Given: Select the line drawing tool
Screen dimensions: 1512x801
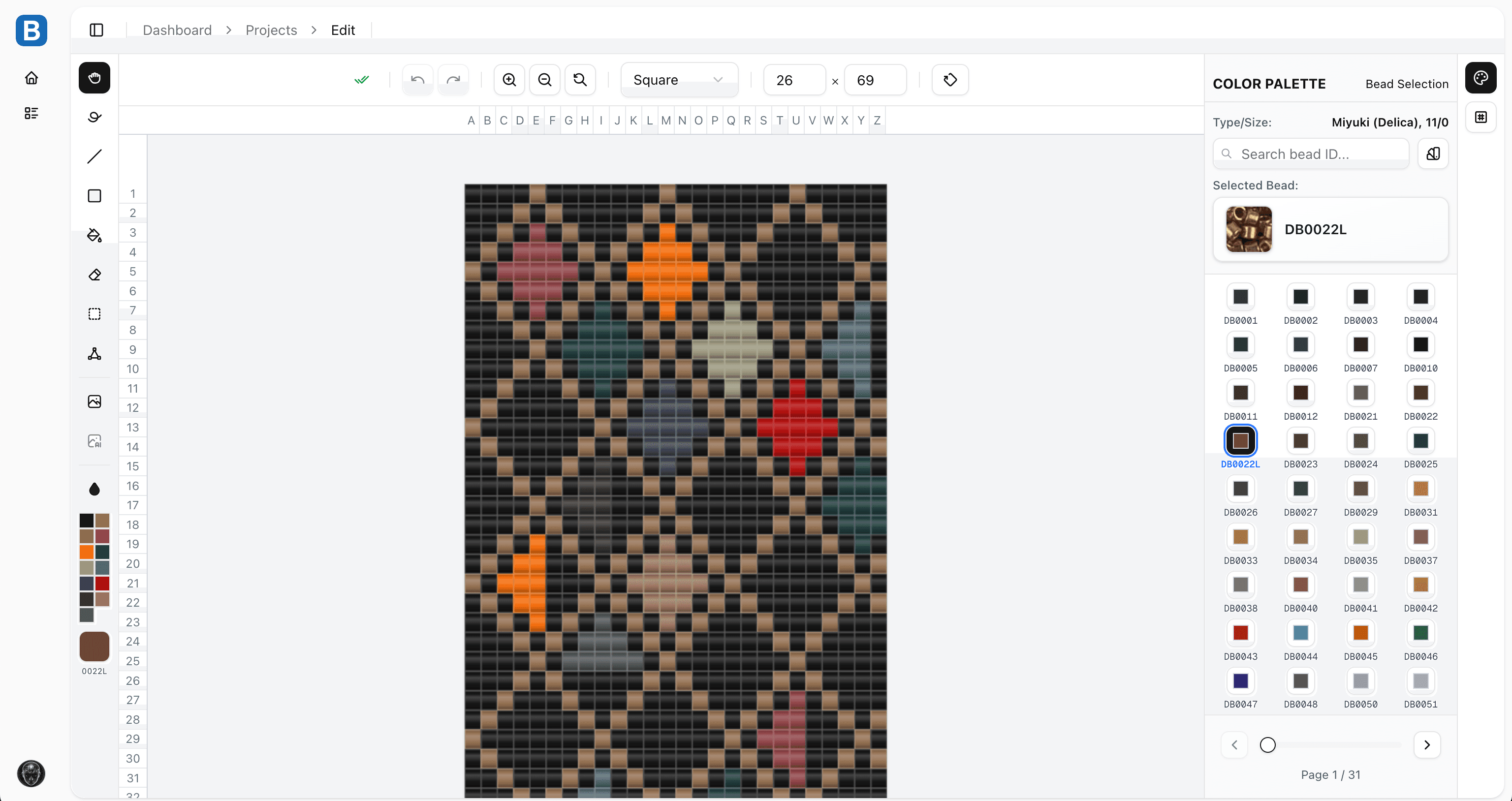Looking at the screenshot, I should tap(94, 156).
